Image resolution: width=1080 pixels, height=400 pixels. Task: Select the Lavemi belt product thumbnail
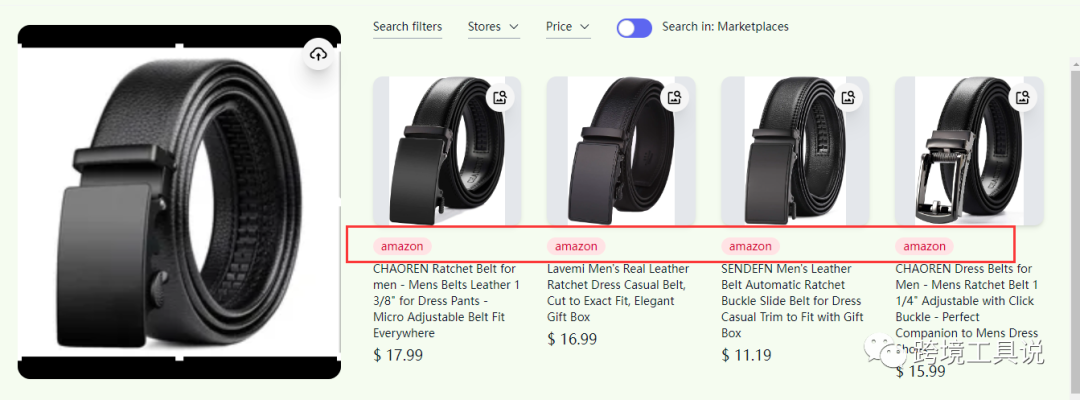click(x=620, y=152)
